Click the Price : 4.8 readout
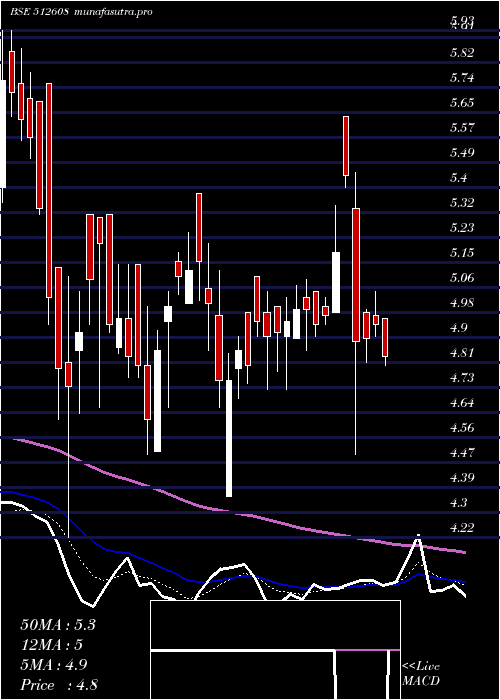The width and height of the screenshot is (500, 700). 59,685
